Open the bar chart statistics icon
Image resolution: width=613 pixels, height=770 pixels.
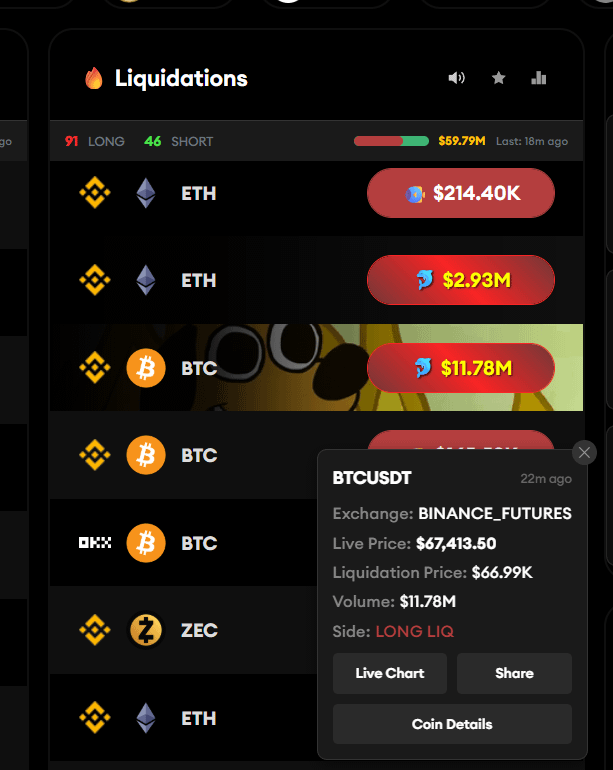click(x=539, y=78)
